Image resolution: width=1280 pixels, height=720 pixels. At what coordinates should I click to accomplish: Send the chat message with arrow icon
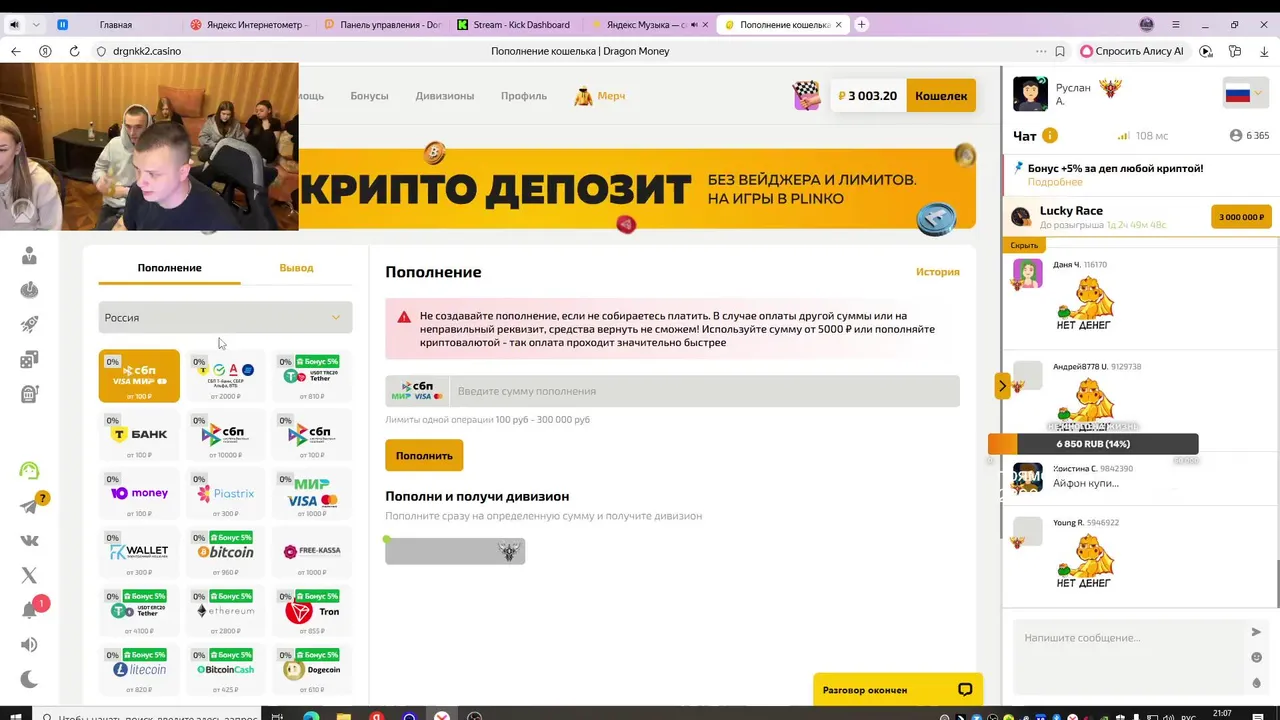click(1256, 632)
